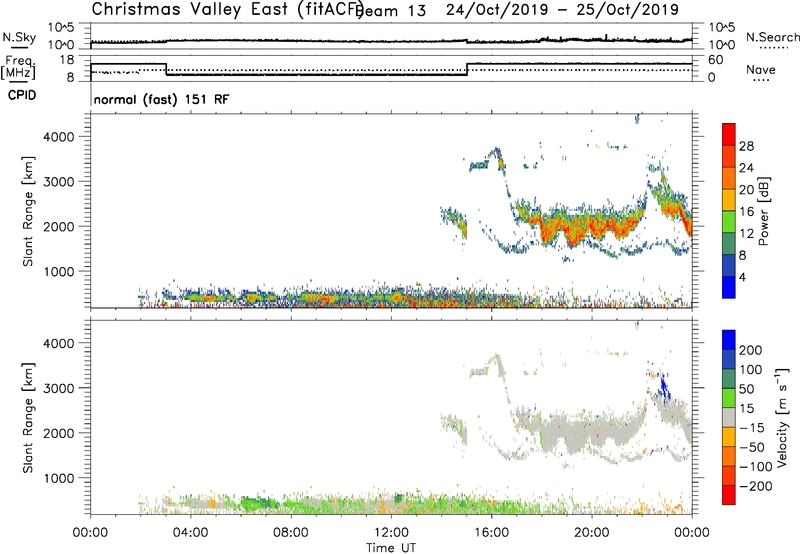Click the 'Nave' legend label
This screenshot has height=554, width=800.
761,70
